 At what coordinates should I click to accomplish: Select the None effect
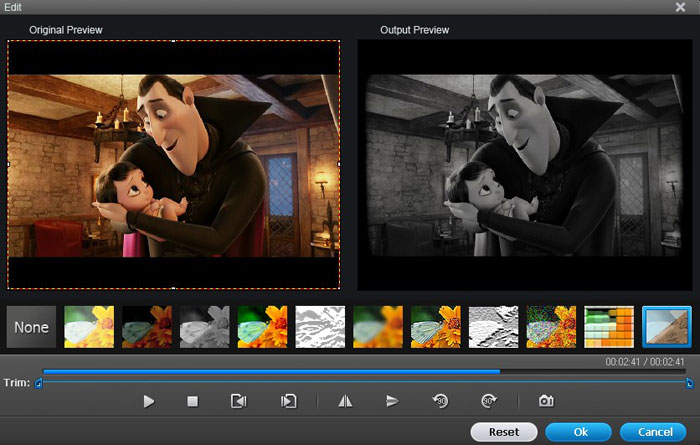click(x=31, y=327)
